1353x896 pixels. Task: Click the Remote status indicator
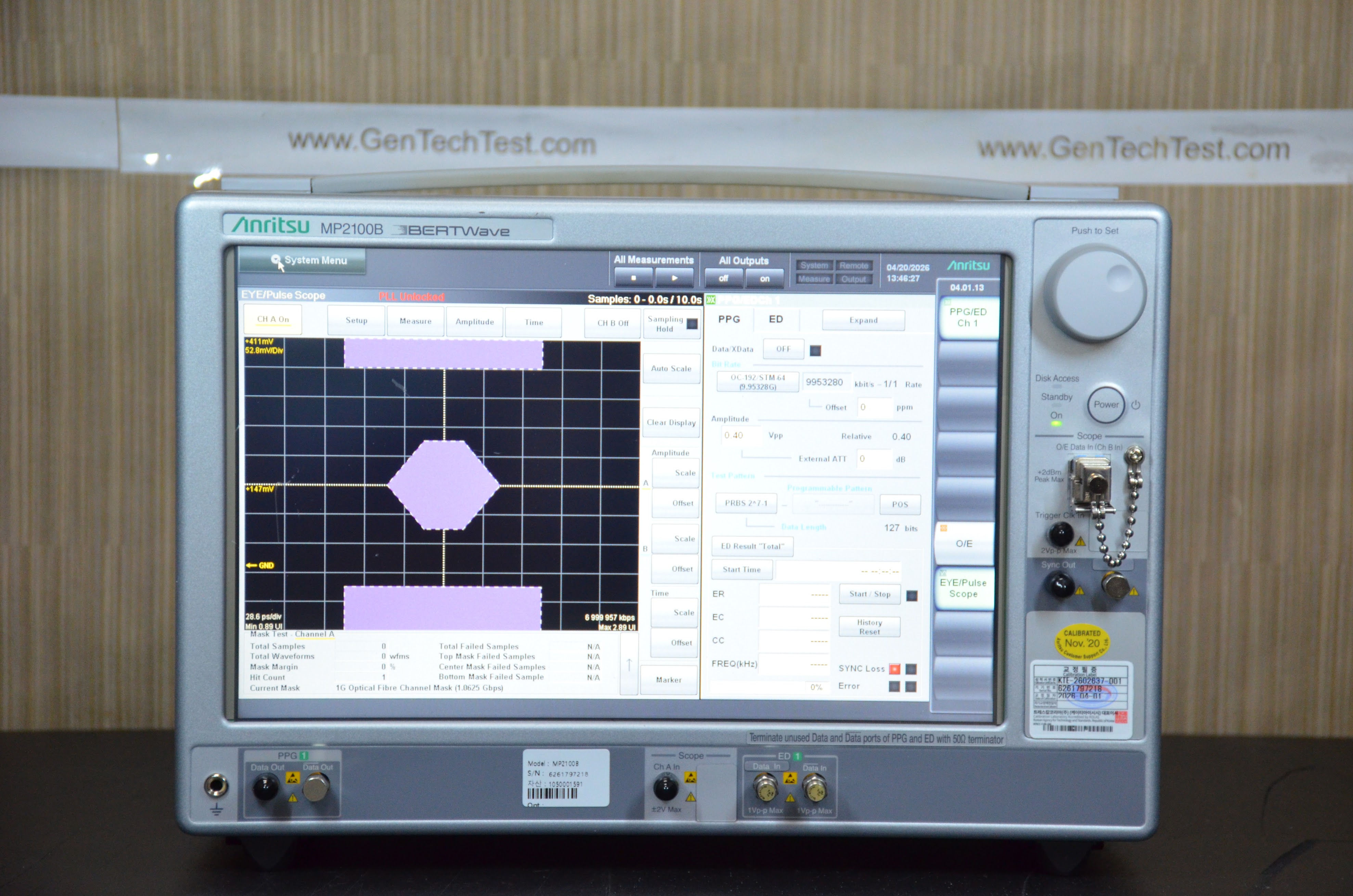[854, 266]
